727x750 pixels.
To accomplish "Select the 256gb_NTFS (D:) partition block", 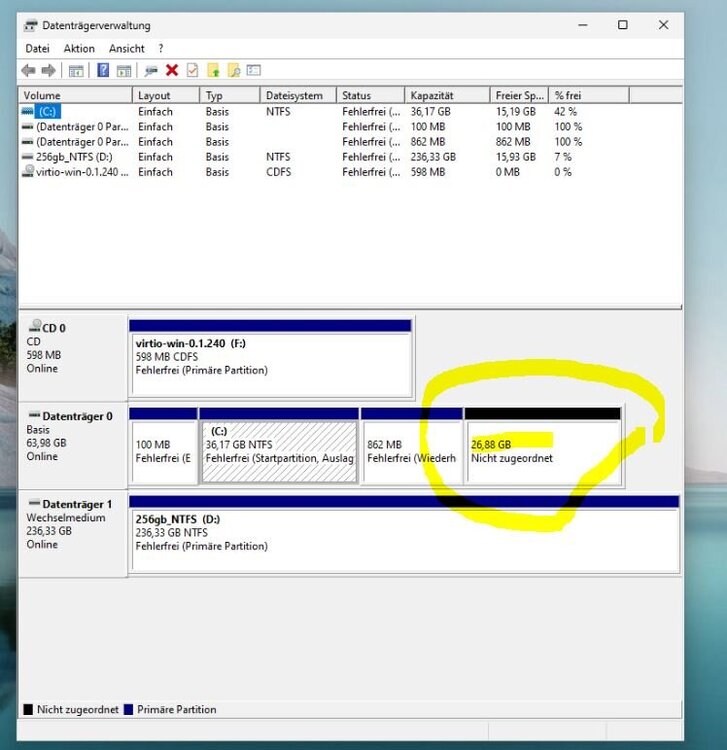I will click(x=404, y=534).
